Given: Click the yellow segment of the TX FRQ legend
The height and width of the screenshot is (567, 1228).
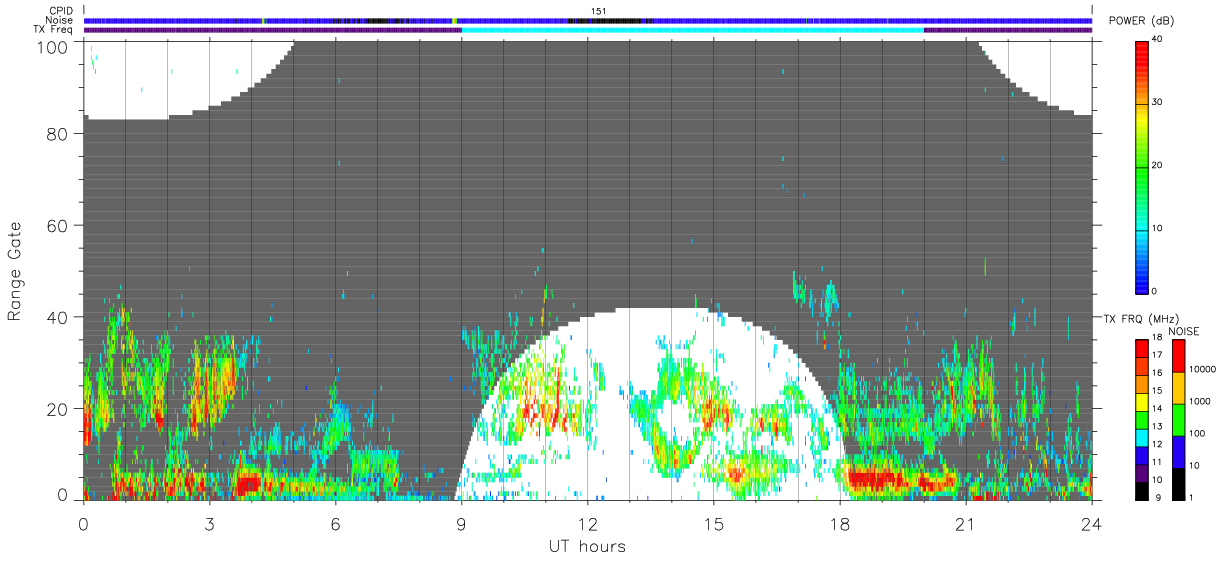Looking at the screenshot, I should pyautogui.click(x=1141, y=400).
